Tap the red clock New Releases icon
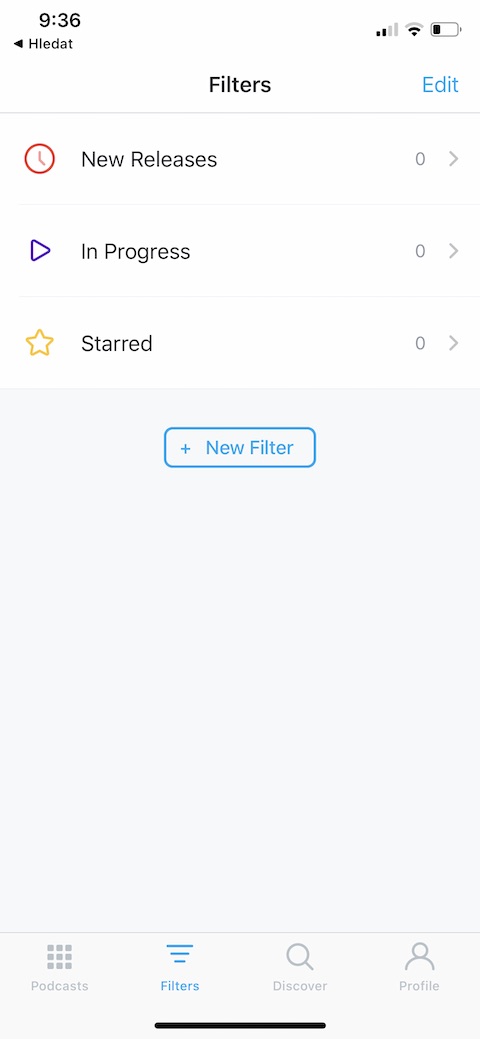 pyautogui.click(x=40, y=159)
